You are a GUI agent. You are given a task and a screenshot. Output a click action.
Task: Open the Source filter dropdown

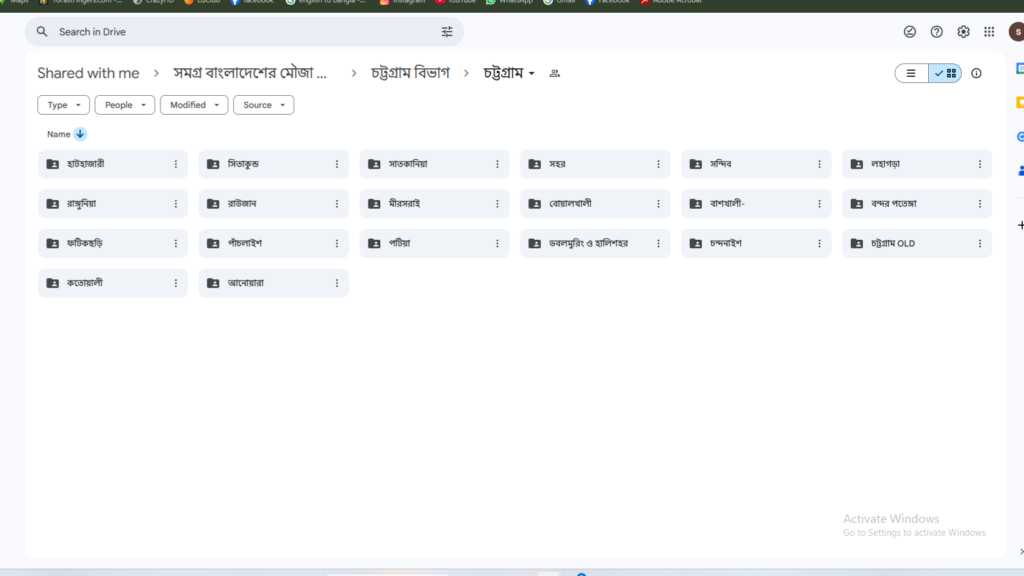pos(263,105)
